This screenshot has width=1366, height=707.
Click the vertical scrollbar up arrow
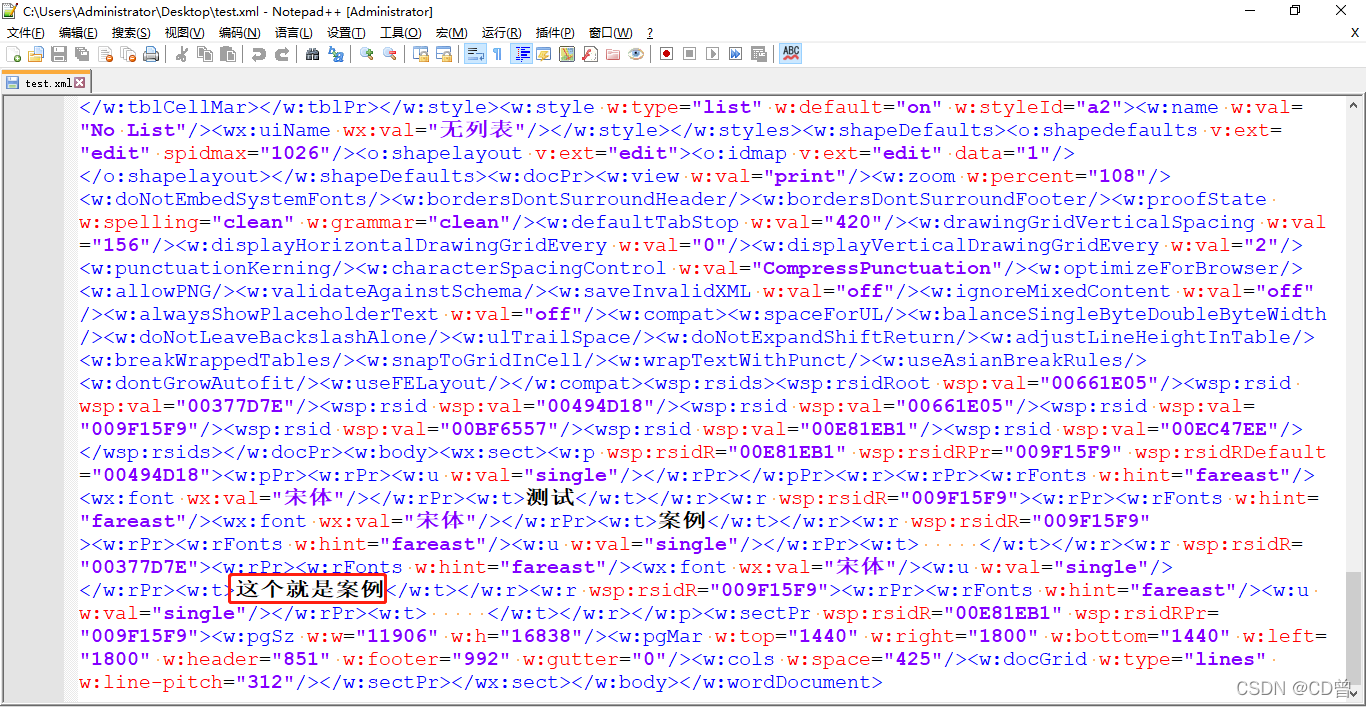(1354, 106)
